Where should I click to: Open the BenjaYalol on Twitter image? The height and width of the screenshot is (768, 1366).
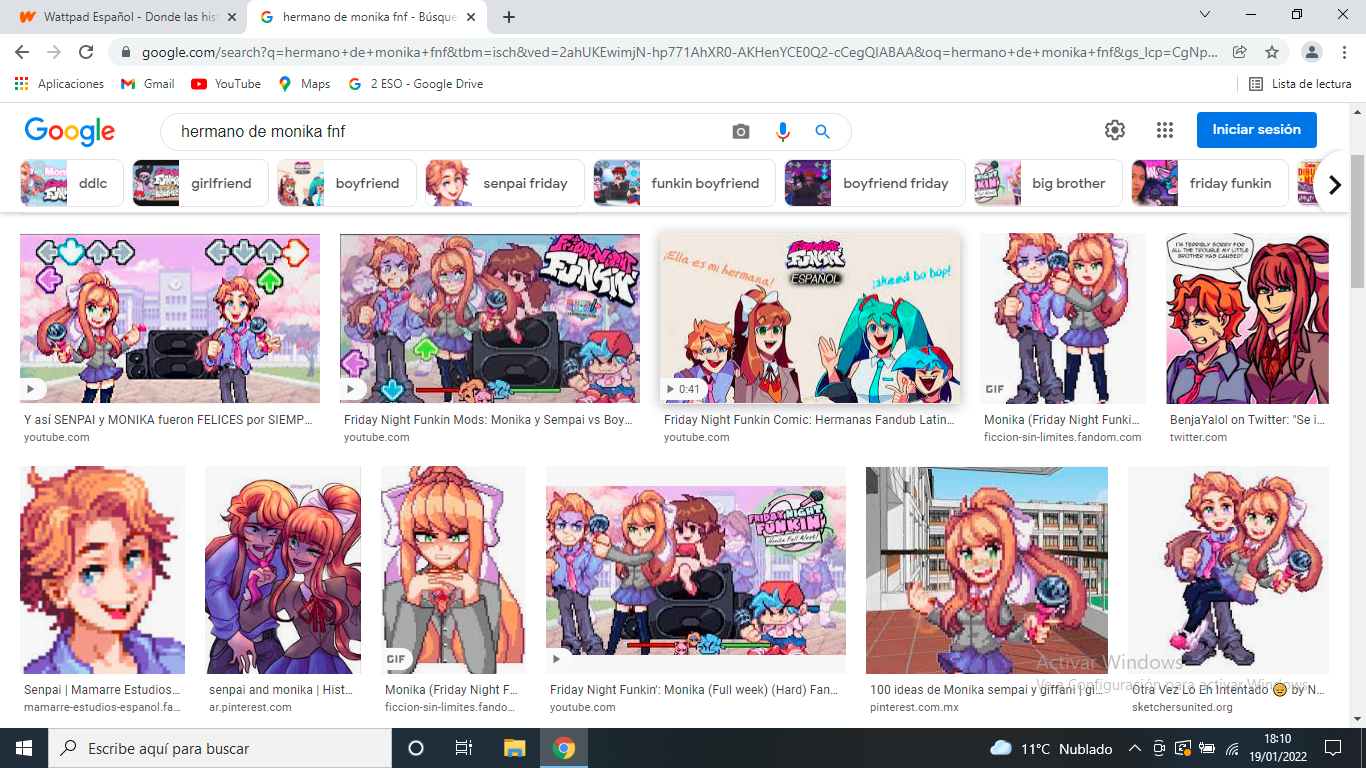click(1248, 318)
